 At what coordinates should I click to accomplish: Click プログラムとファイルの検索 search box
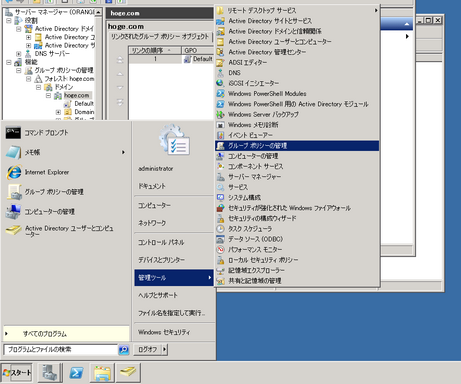pyautogui.click(x=60, y=349)
